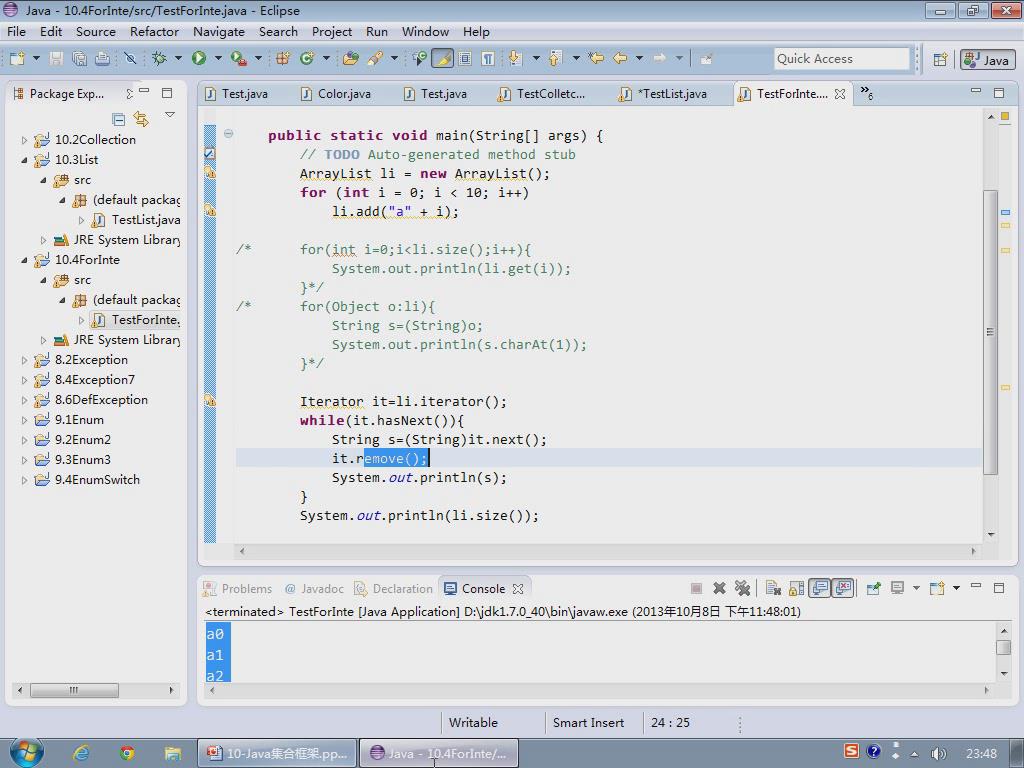Click the New Java Package icon
1024x768 pixels.
click(283, 59)
